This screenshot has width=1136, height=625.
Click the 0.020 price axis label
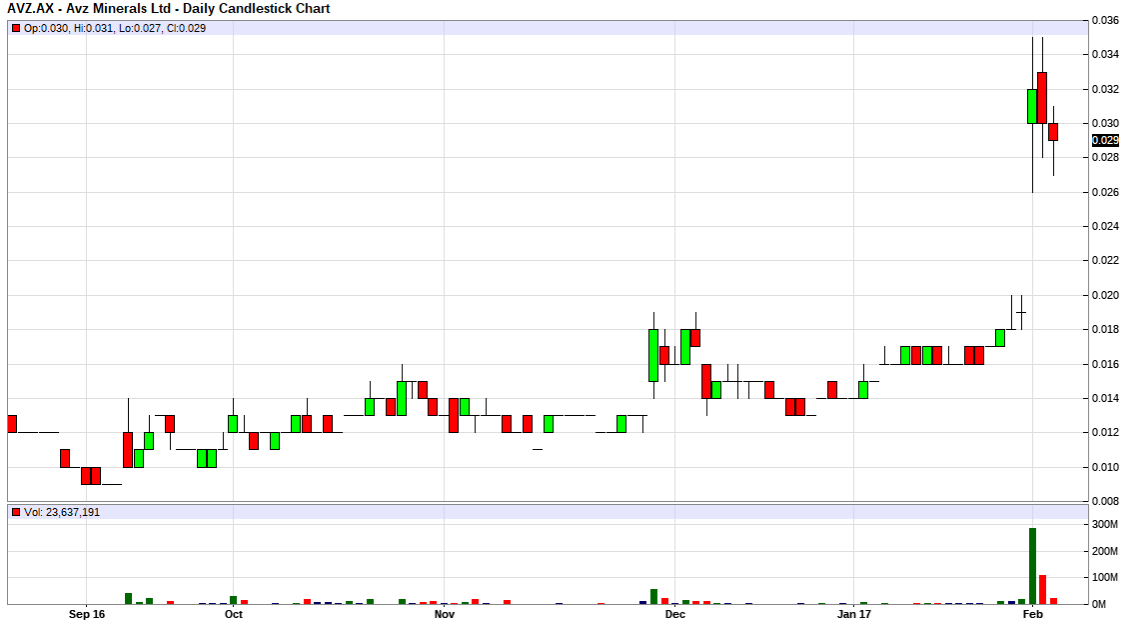1105,295
